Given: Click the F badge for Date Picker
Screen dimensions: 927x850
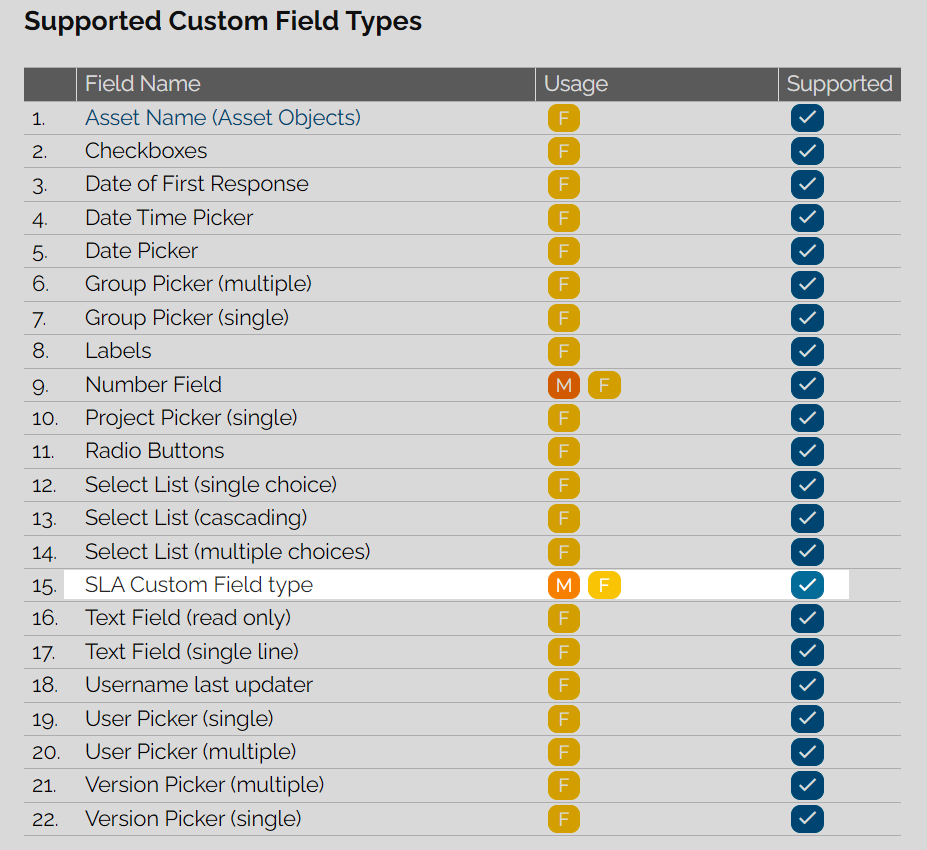Looking at the screenshot, I should pyautogui.click(x=563, y=251).
